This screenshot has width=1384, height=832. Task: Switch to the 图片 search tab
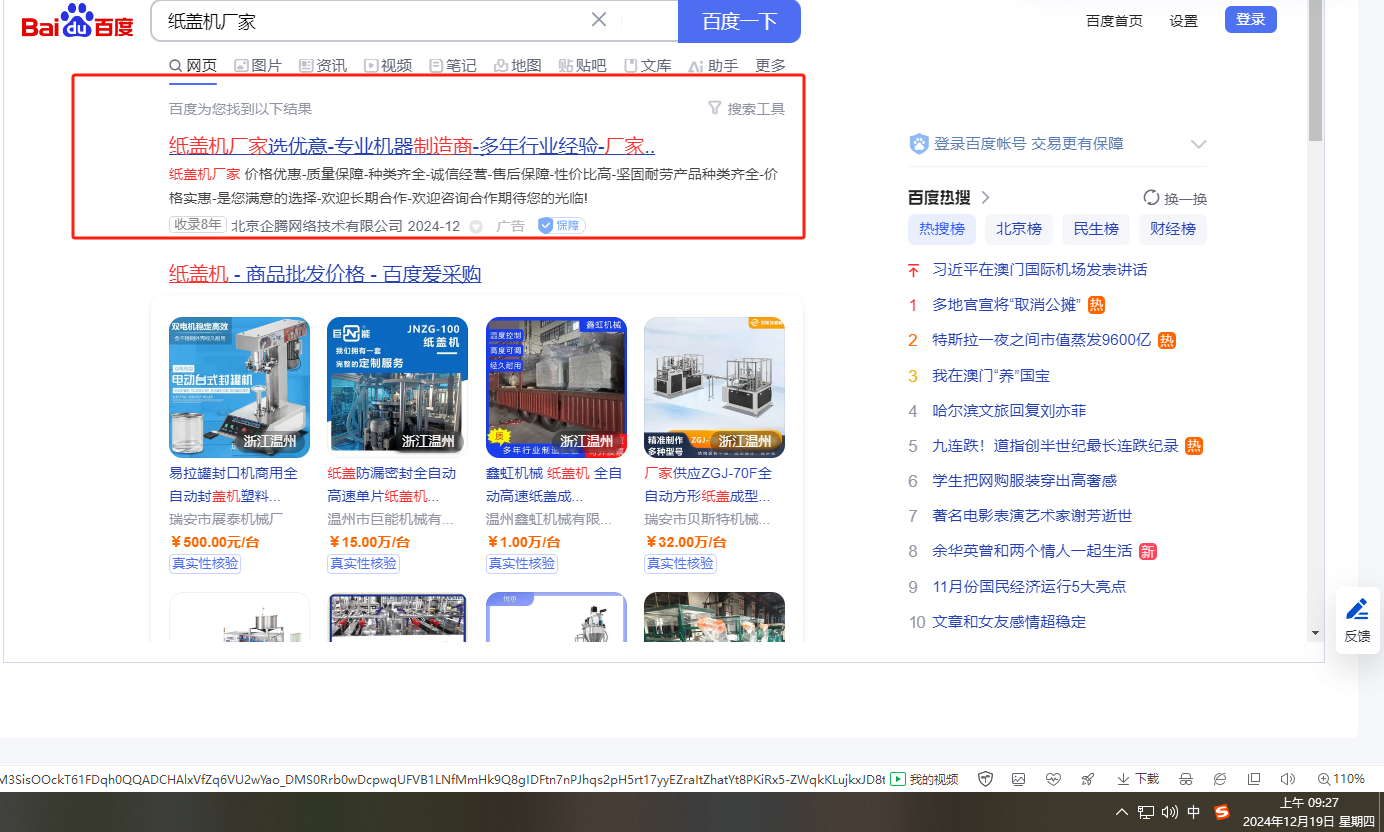(x=258, y=66)
